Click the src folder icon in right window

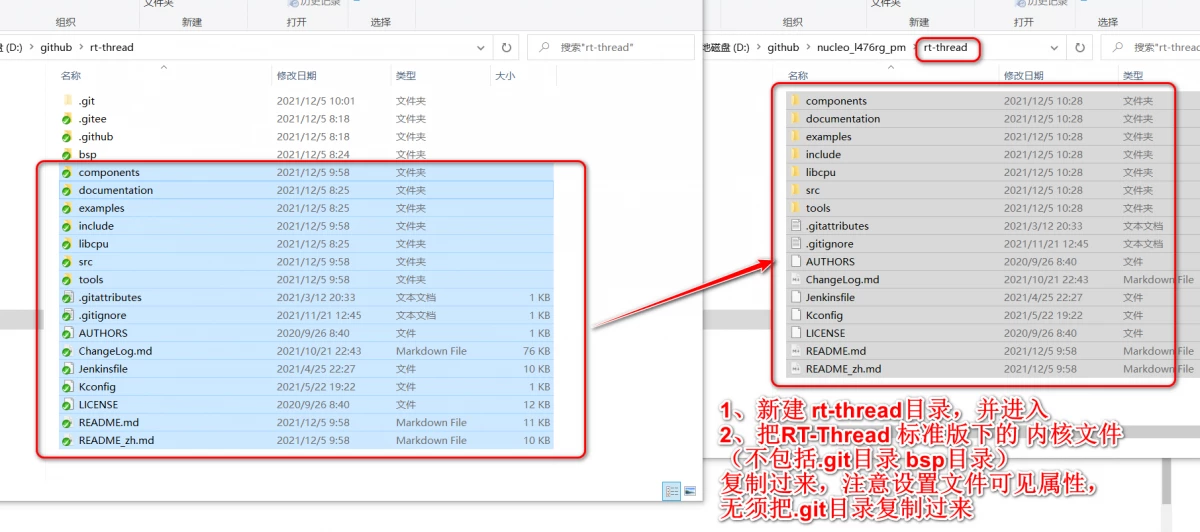pyautogui.click(x=795, y=190)
